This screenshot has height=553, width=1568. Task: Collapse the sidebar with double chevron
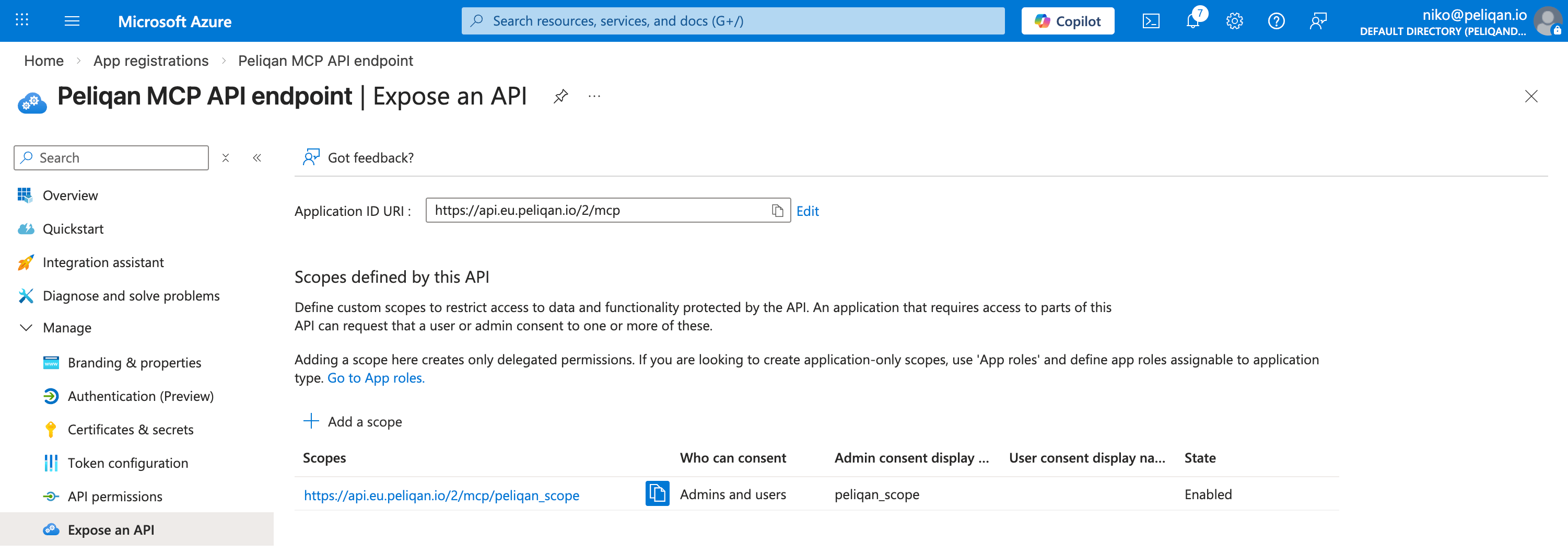[257, 158]
